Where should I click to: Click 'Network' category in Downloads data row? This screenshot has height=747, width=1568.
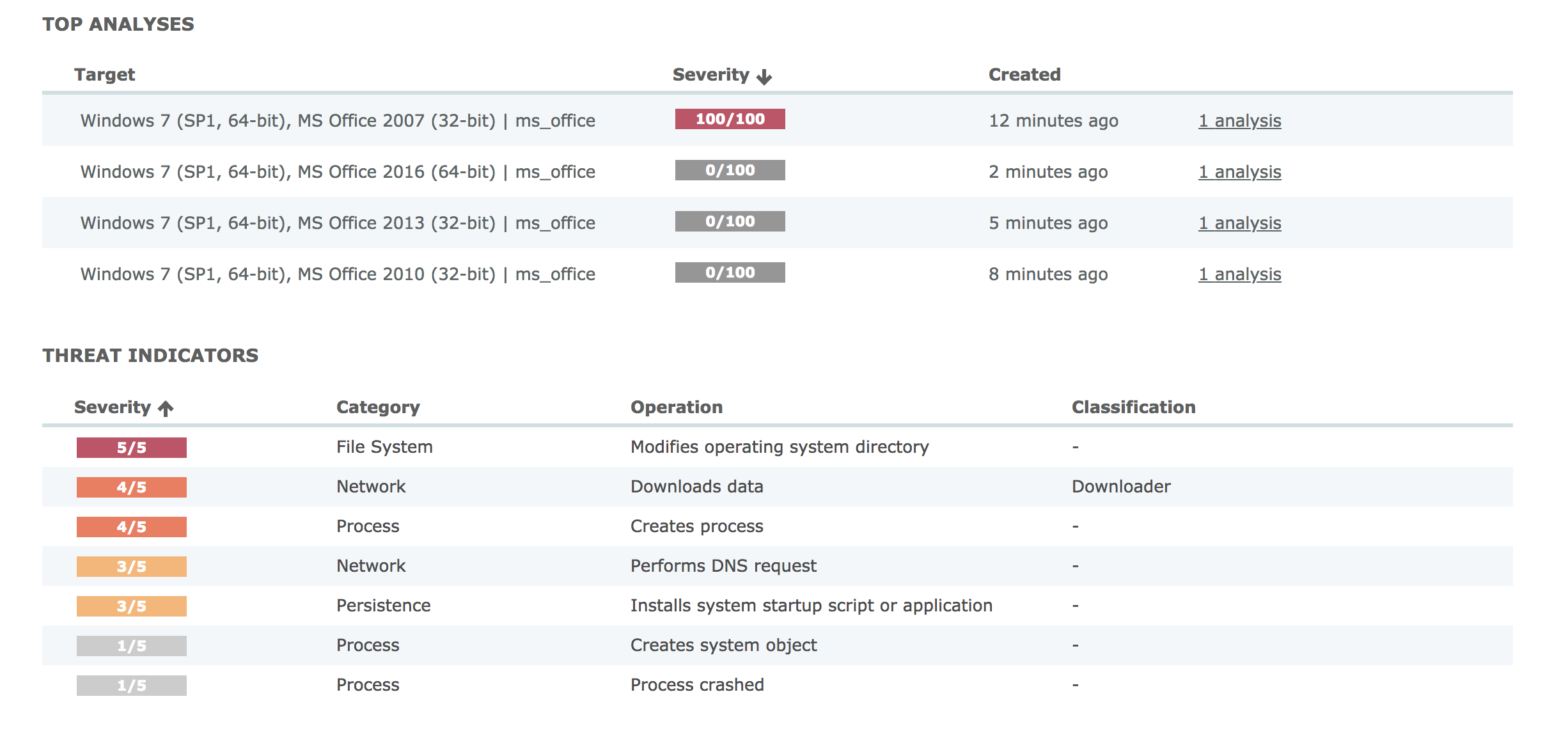pos(371,487)
